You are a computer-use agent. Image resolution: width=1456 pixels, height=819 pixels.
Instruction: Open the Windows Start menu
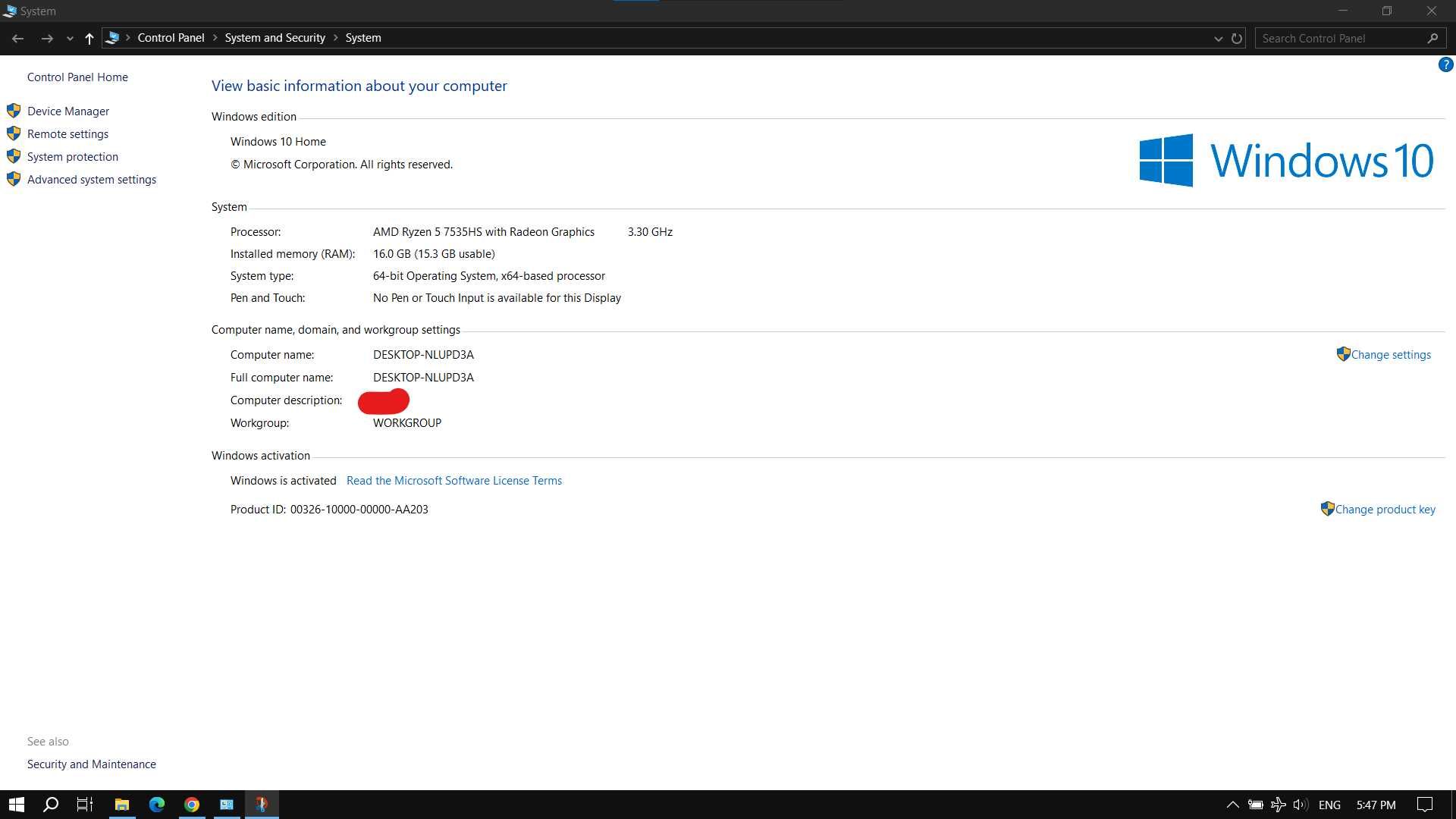(17, 805)
